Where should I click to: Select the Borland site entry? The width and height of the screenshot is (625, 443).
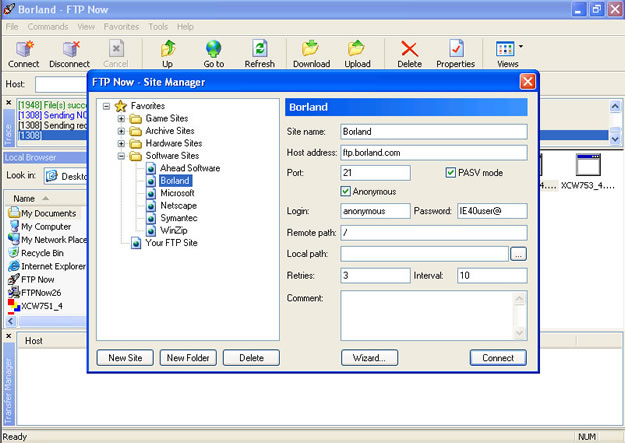coord(175,181)
